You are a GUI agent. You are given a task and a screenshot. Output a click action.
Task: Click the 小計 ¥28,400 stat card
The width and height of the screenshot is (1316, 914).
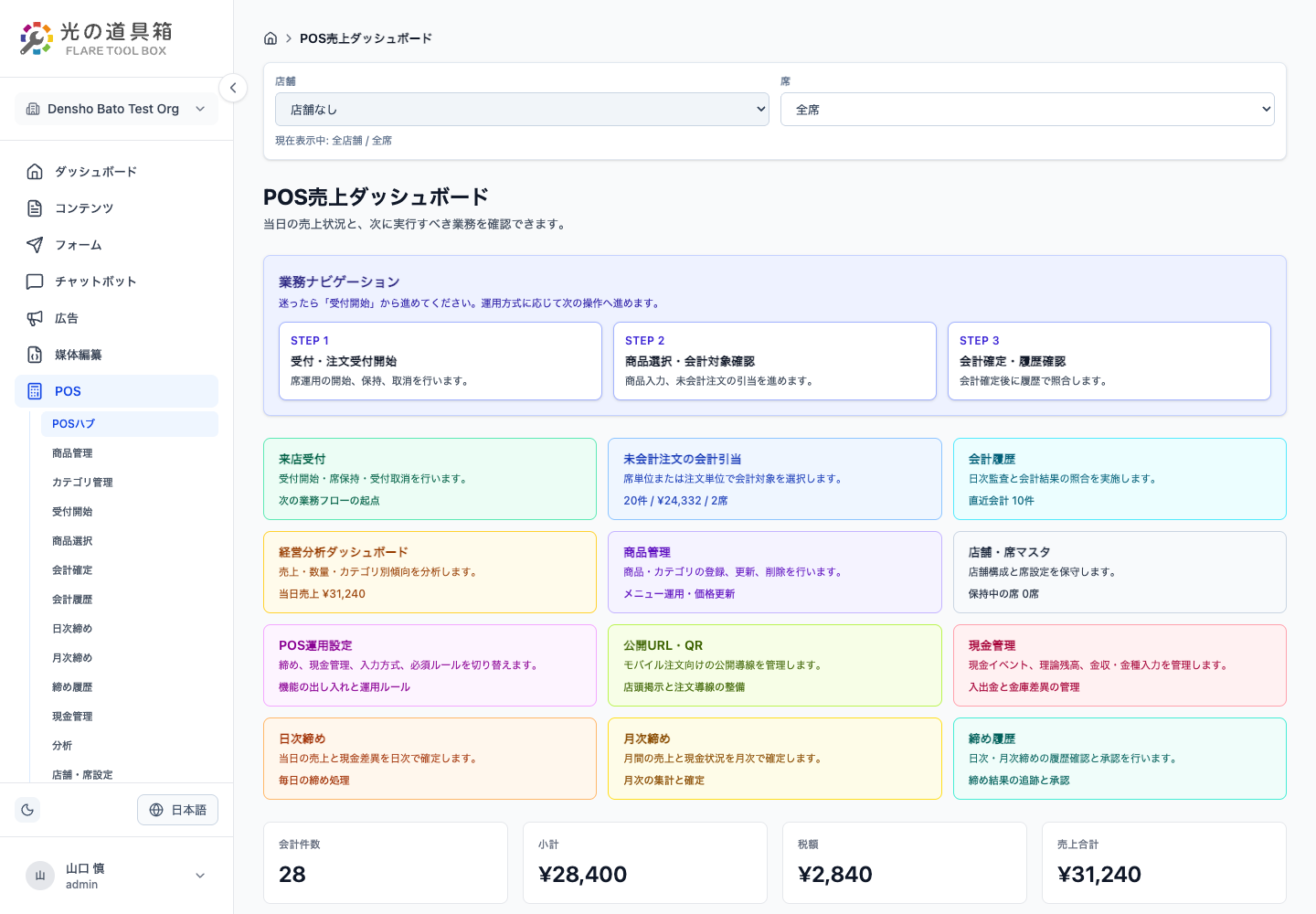pos(645,863)
